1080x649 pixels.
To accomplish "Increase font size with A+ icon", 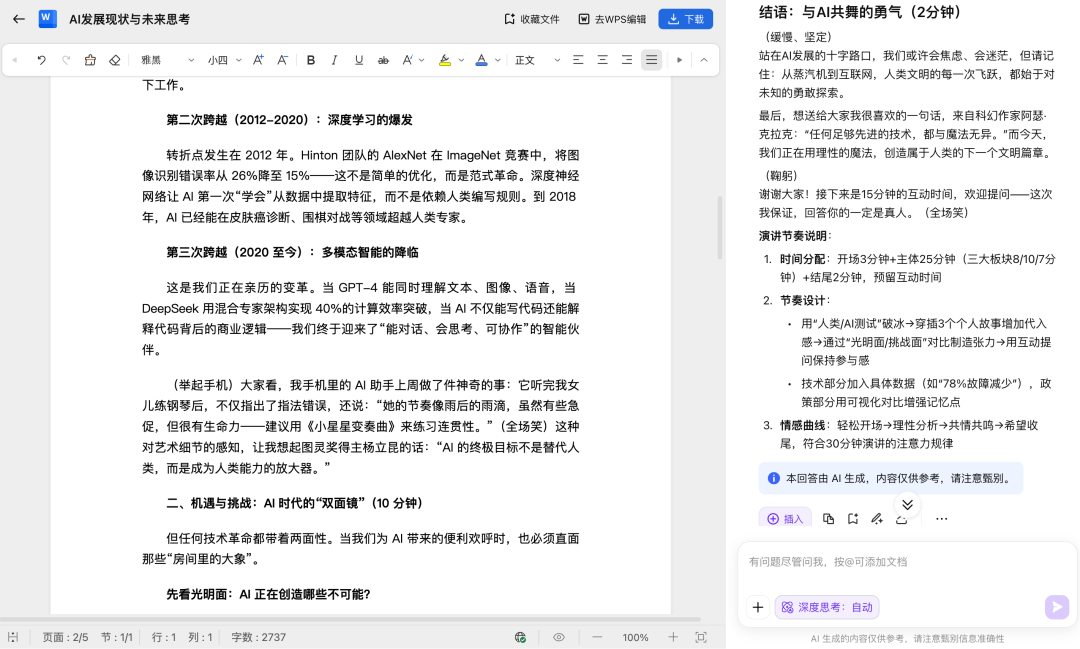I will coord(258,60).
